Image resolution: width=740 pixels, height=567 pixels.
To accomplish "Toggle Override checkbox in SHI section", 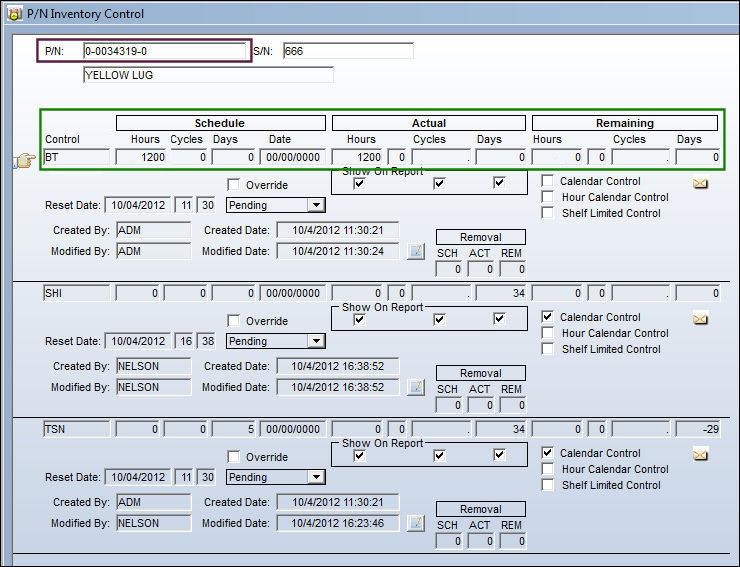I will tap(233, 321).
